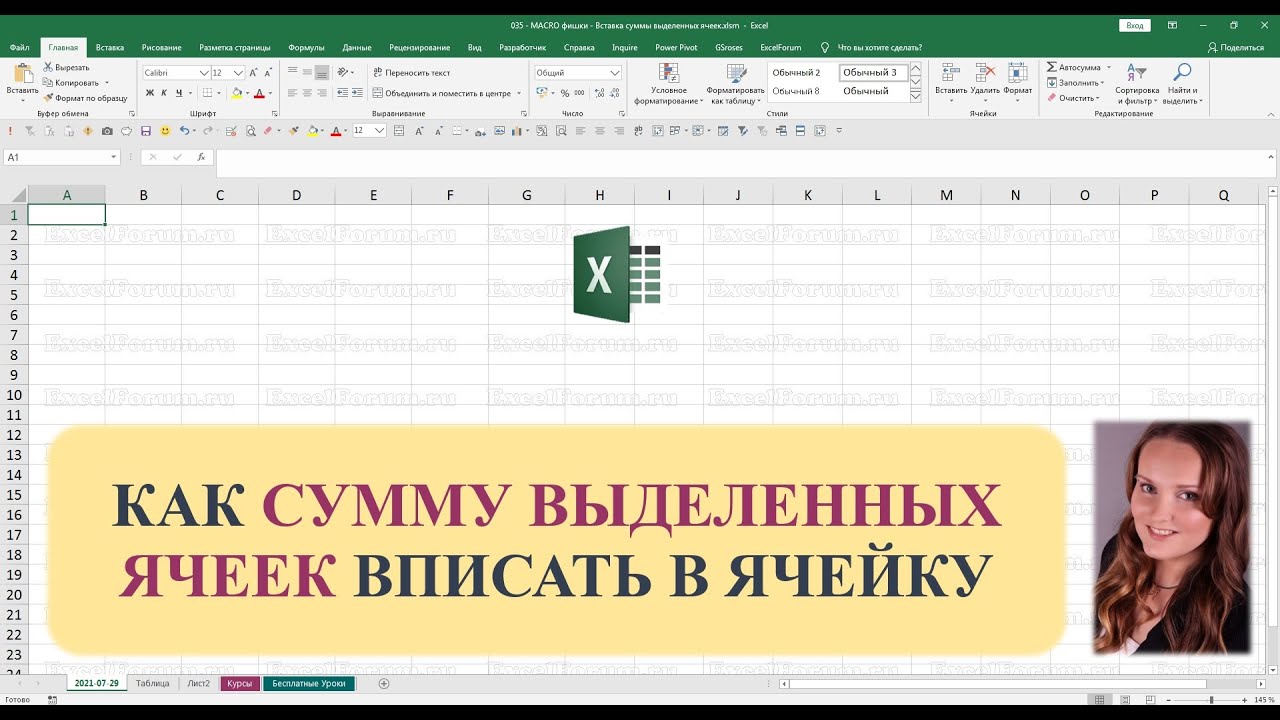
Task: Click the fill color yellow swatch
Action: [237, 93]
